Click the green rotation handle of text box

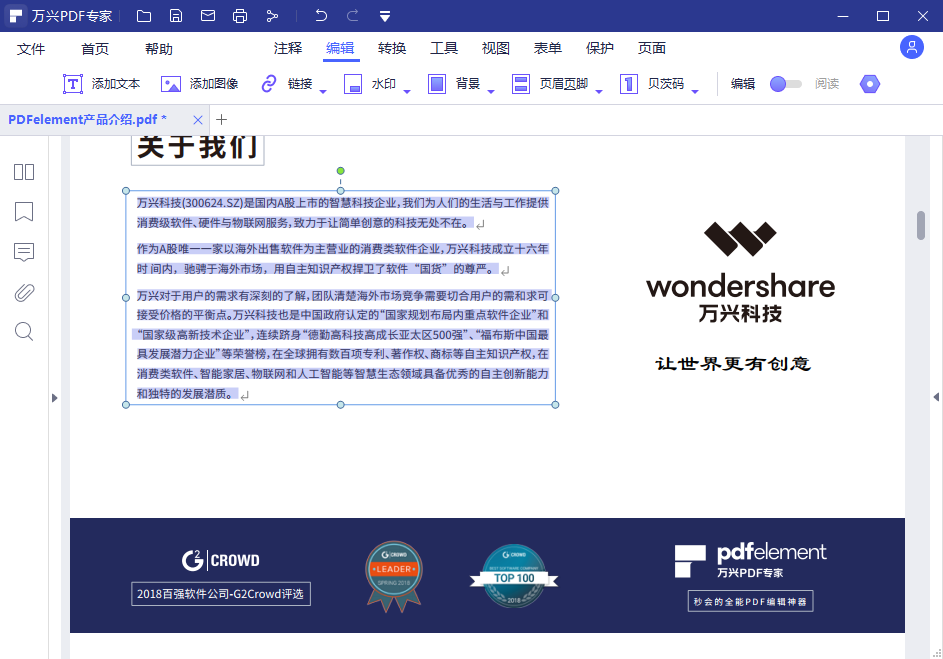pos(340,171)
